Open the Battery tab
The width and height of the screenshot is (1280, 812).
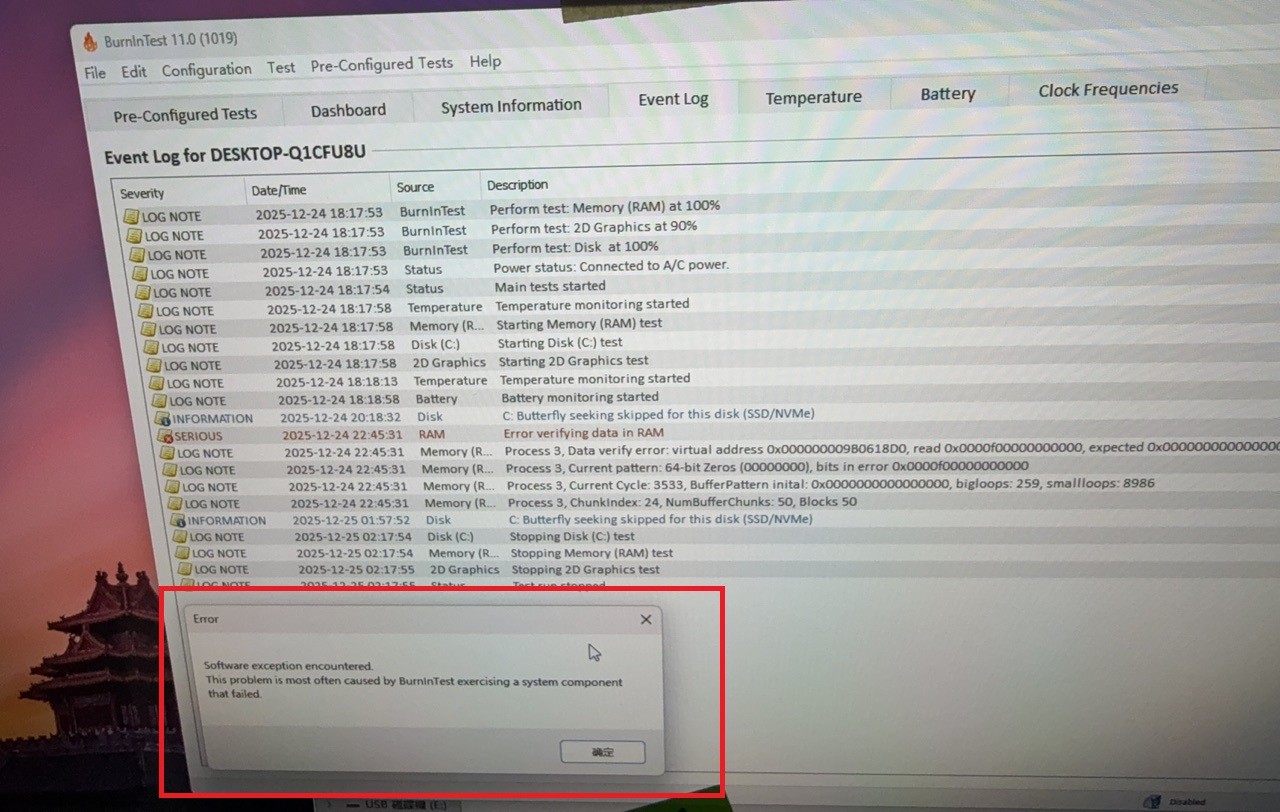click(948, 94)
